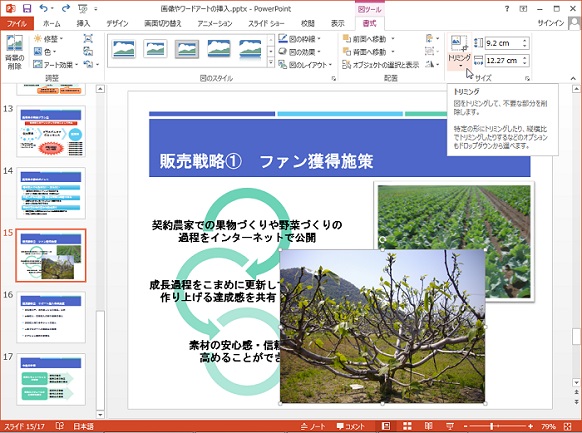Screen dimensions: 582x433
Task: Switch to the アニメーション tab
Action: 215,23
